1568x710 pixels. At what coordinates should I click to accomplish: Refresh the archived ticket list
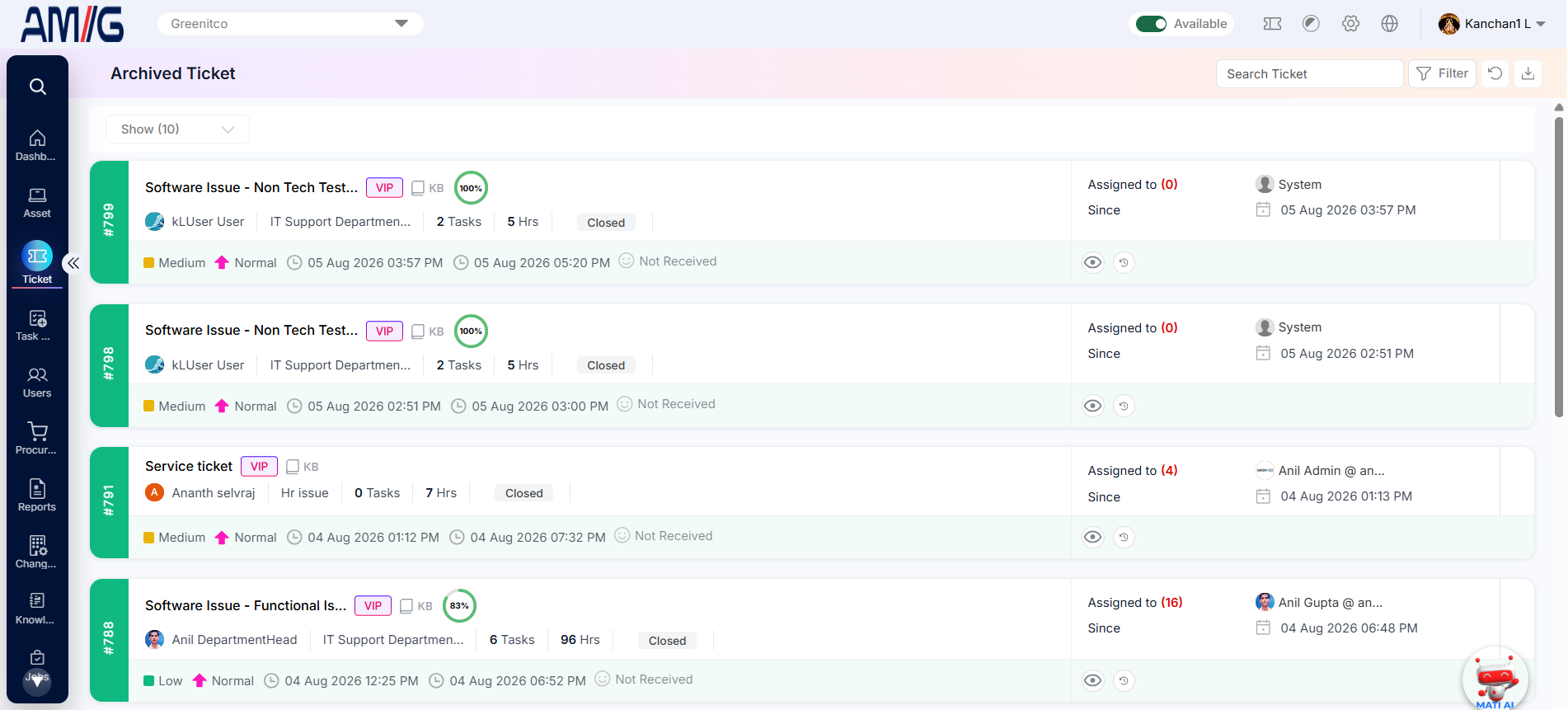click(1495, 73)
